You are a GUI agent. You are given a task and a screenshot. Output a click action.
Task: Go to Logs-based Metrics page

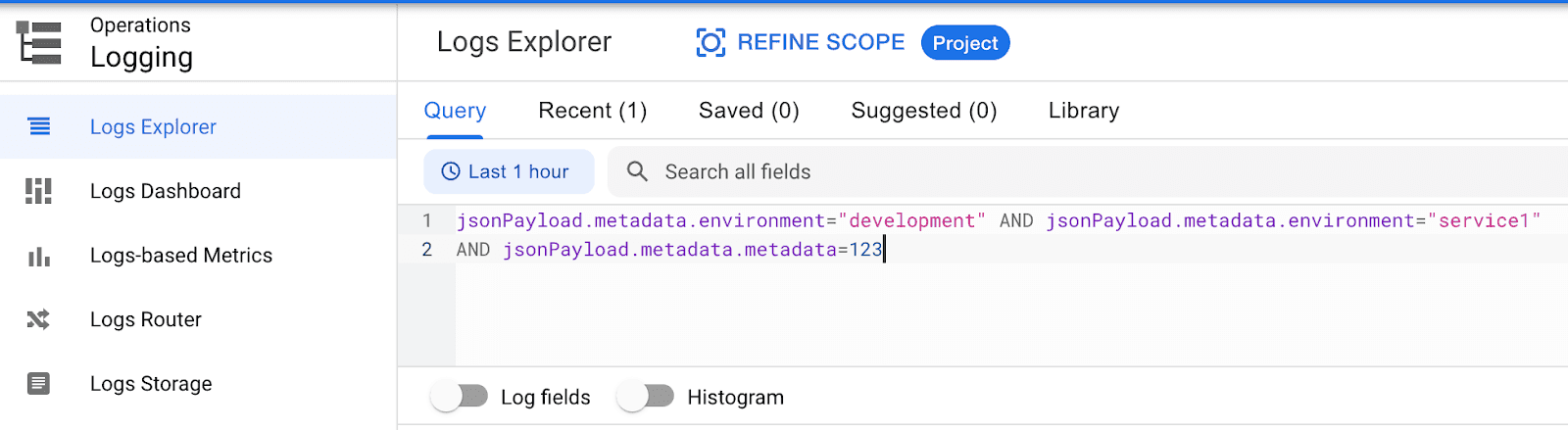point(198,256)
